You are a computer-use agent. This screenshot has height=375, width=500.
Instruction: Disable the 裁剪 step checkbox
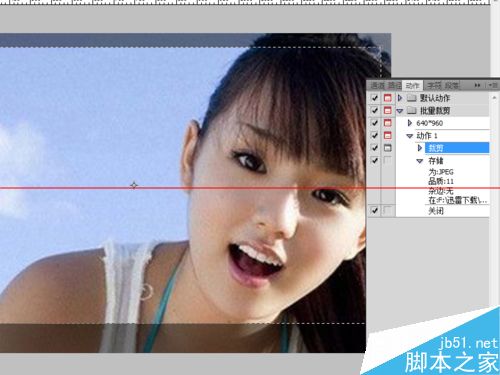(375, 148)
